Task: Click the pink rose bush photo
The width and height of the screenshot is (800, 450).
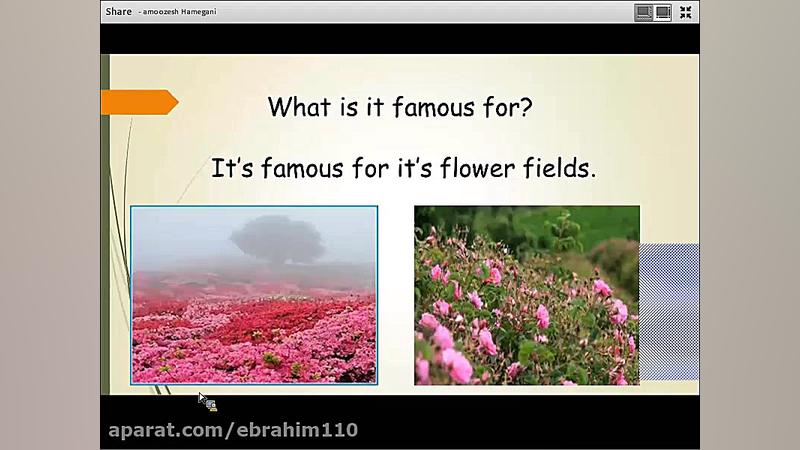Action: click(x=527, y=295)
